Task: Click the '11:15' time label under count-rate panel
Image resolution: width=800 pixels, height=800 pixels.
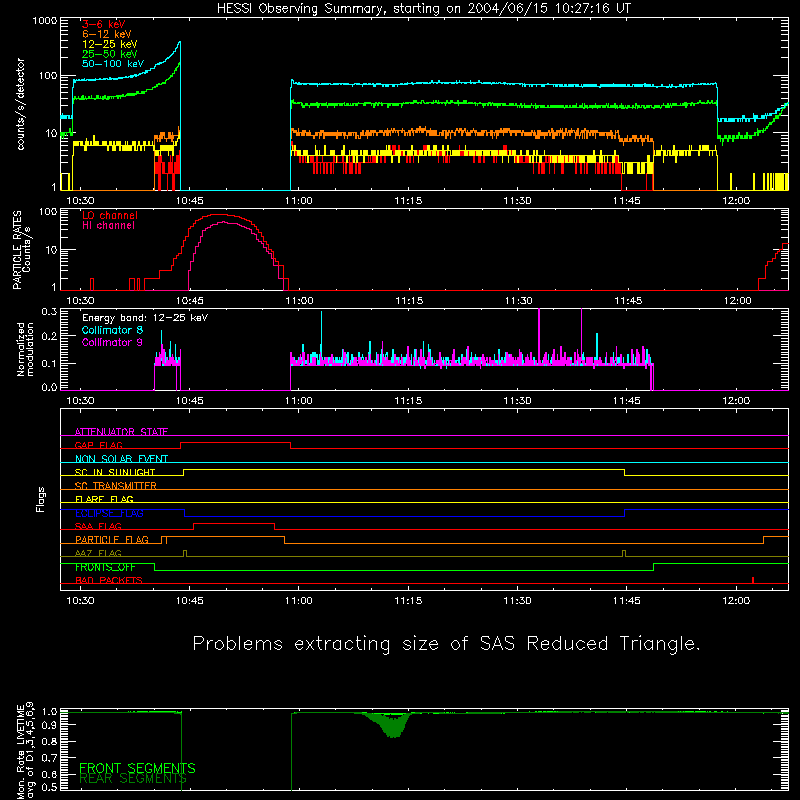Action: tap(408, 201)
